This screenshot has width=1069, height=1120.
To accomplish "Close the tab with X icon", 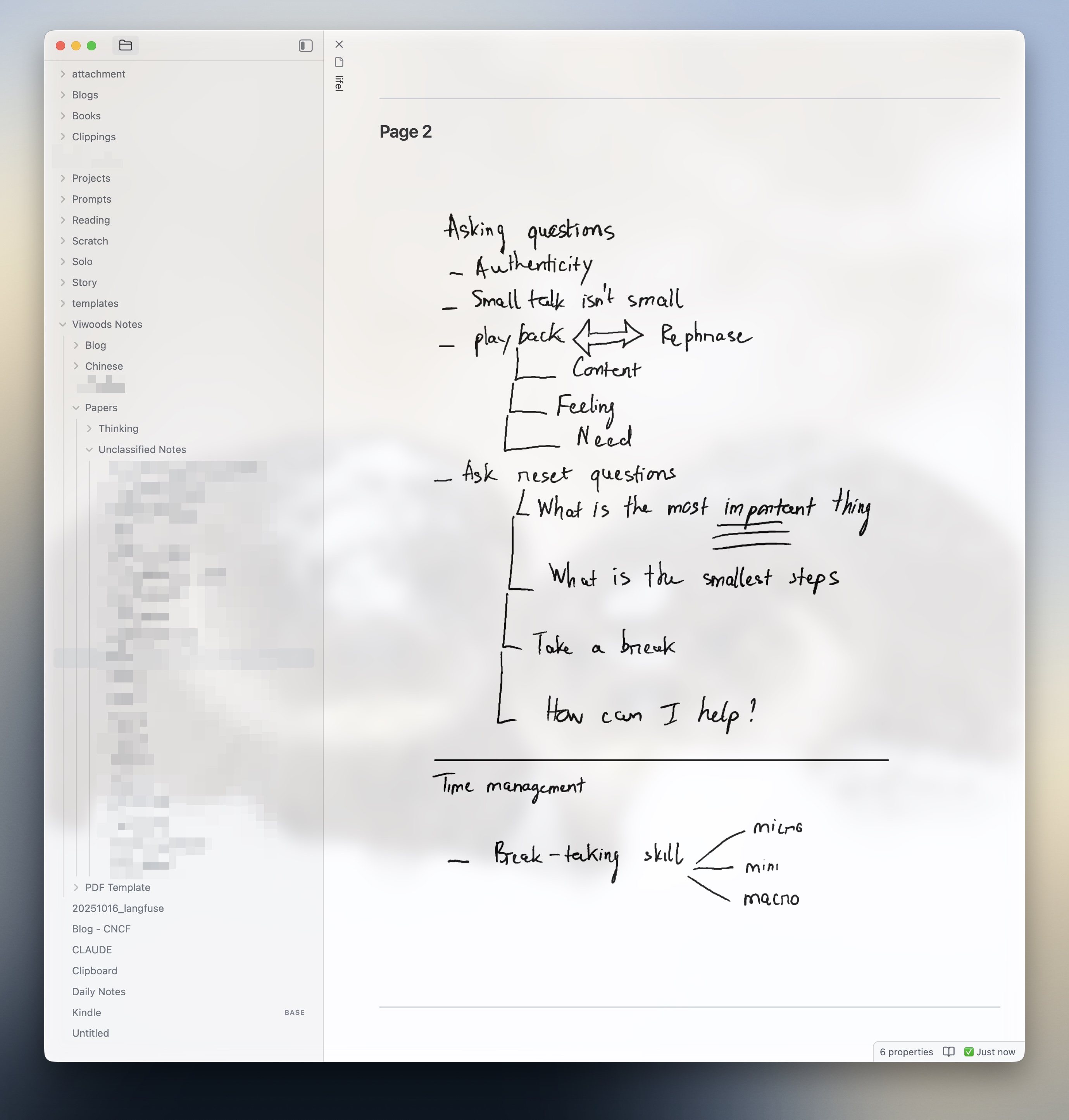I will tap(339, 45).
